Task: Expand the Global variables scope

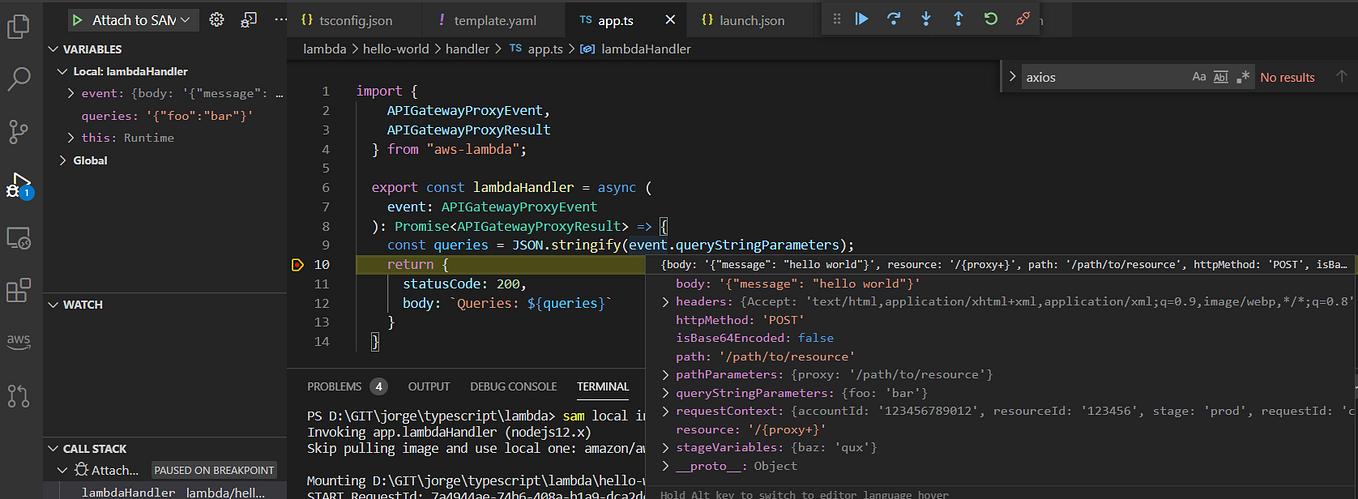Action: [x=63, y=160]
